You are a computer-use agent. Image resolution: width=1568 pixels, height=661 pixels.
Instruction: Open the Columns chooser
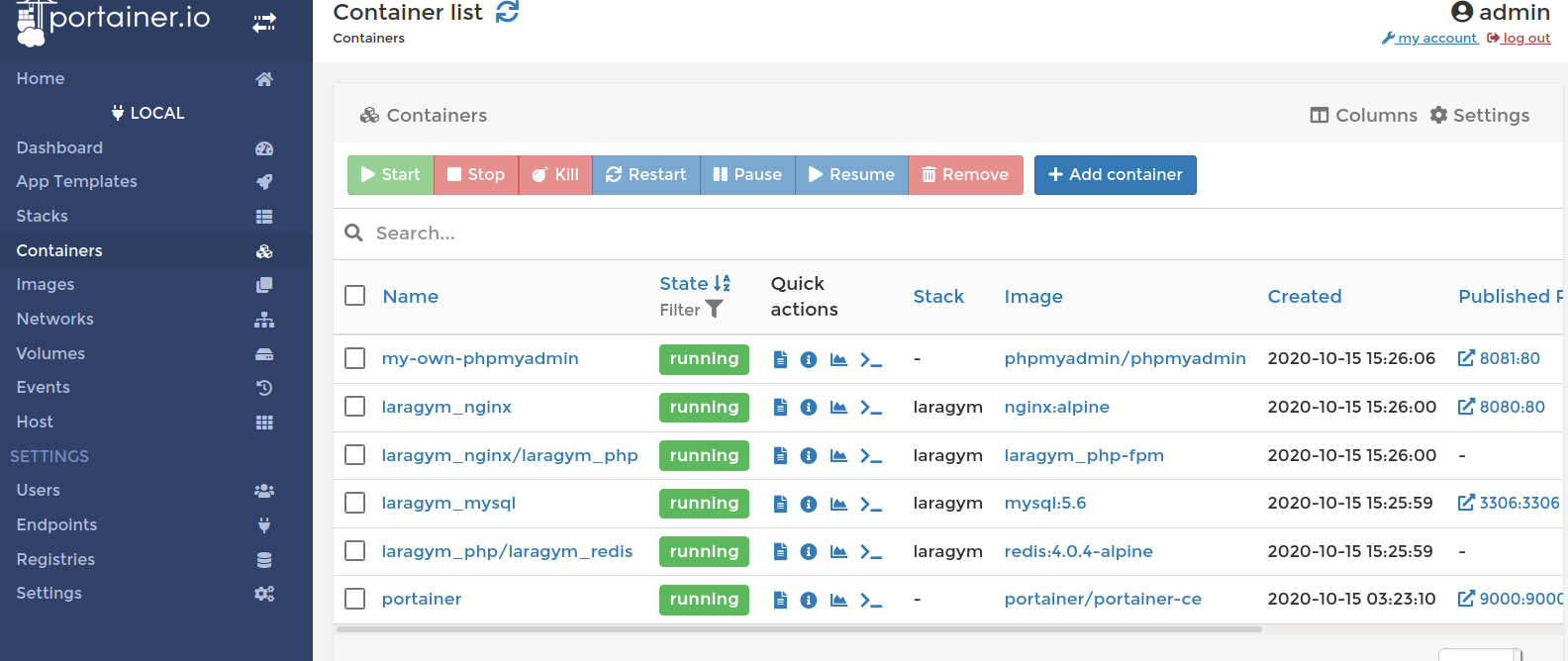[x=1363, y=116]
